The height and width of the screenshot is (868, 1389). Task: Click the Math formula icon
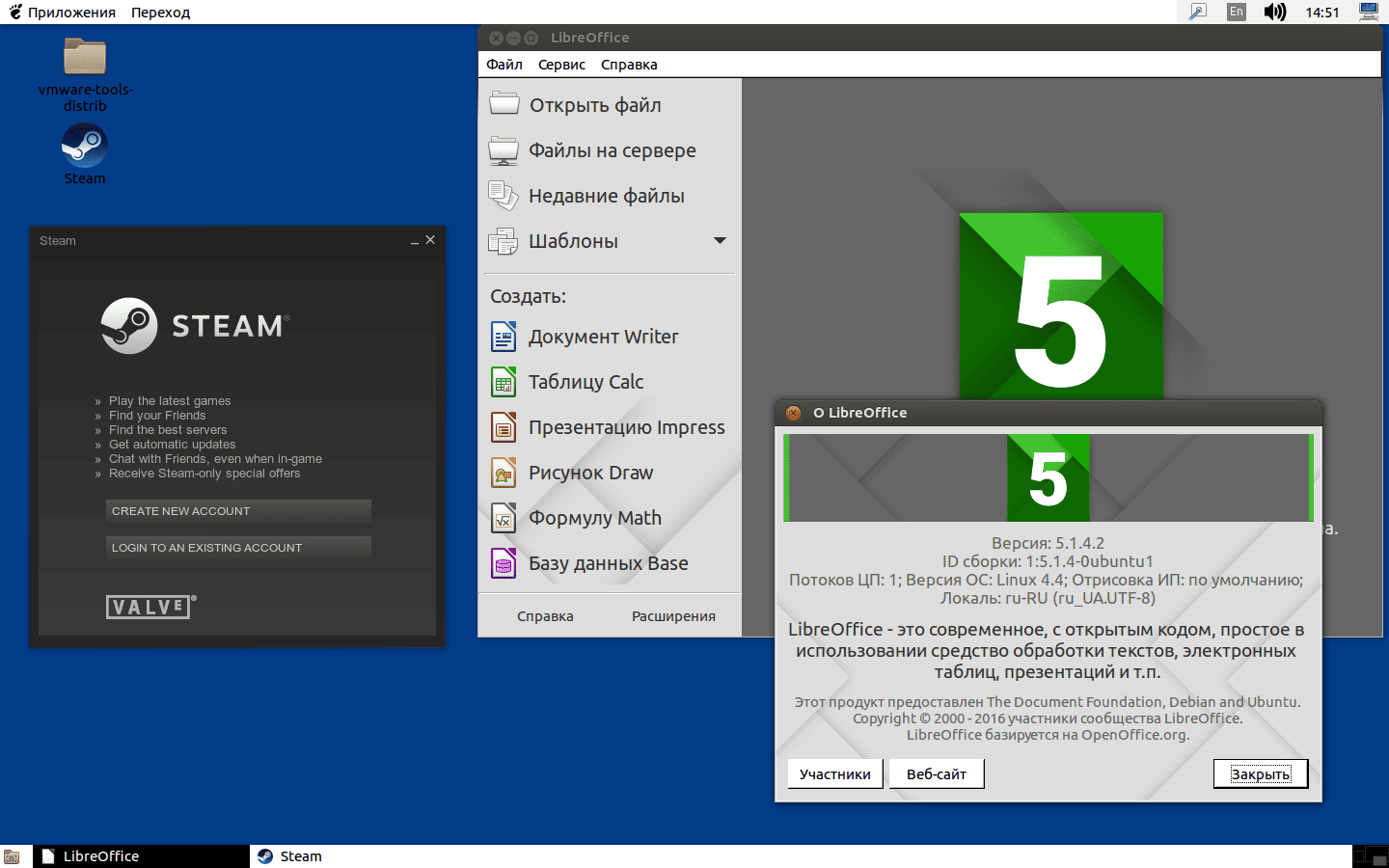[x=504, y=518]
